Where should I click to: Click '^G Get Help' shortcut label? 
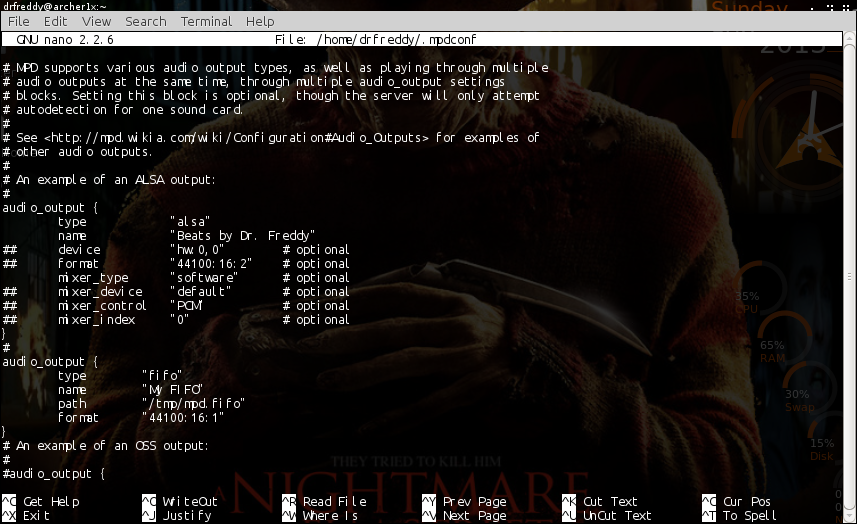coord(41,502)
